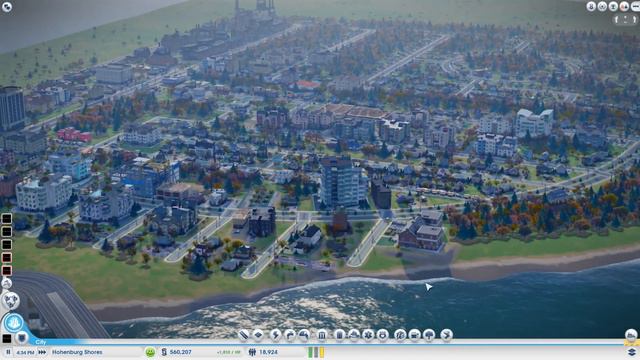Increase game speed with fast-forward arrows
This screenshot has height=360, width=640.
42,352
